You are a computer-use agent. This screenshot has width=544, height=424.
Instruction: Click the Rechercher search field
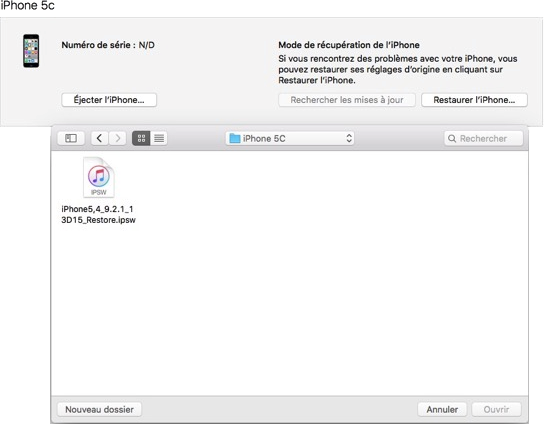click(484, 138)
